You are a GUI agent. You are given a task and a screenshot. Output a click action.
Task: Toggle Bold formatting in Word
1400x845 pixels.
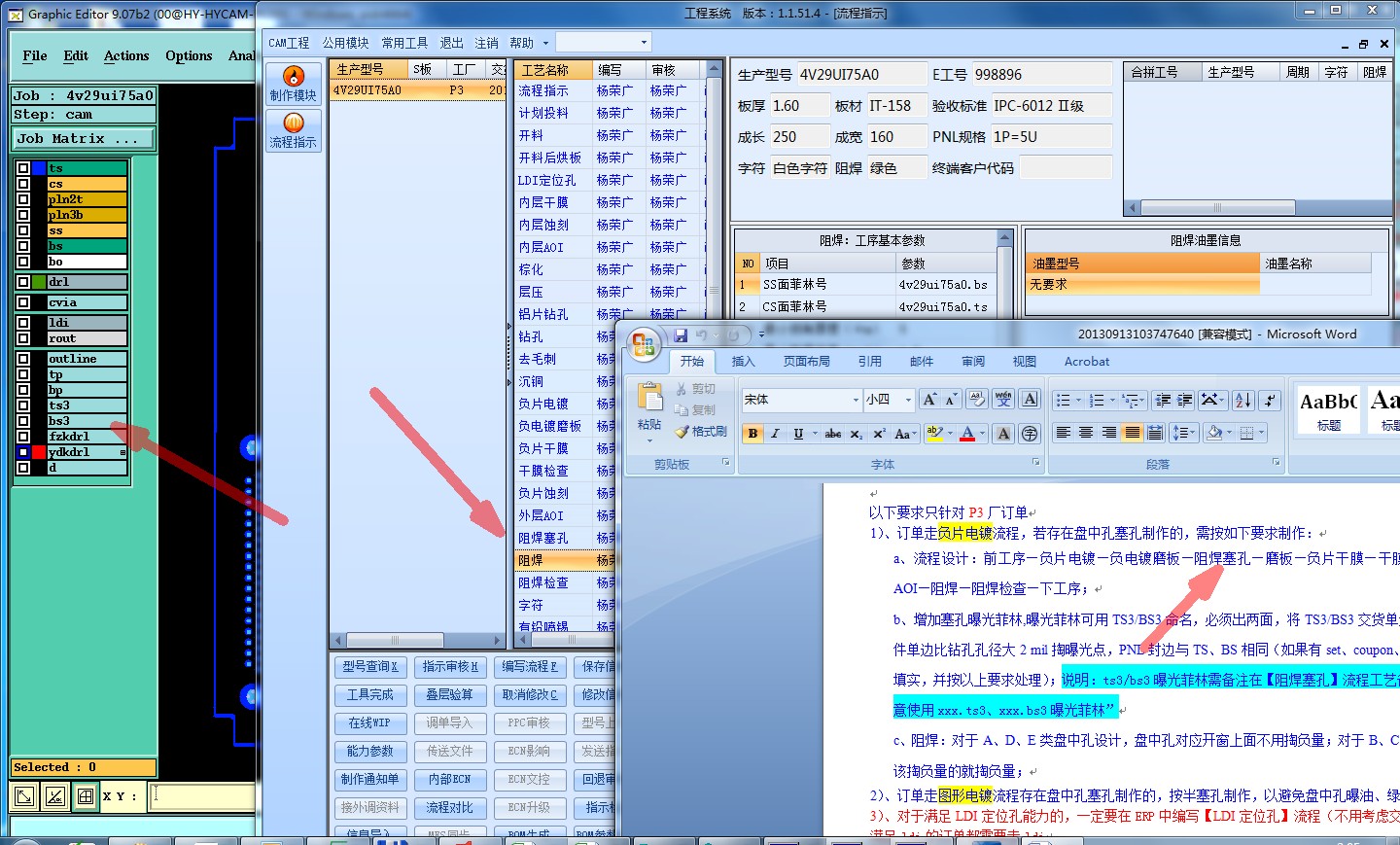click(x=752, y=434)
